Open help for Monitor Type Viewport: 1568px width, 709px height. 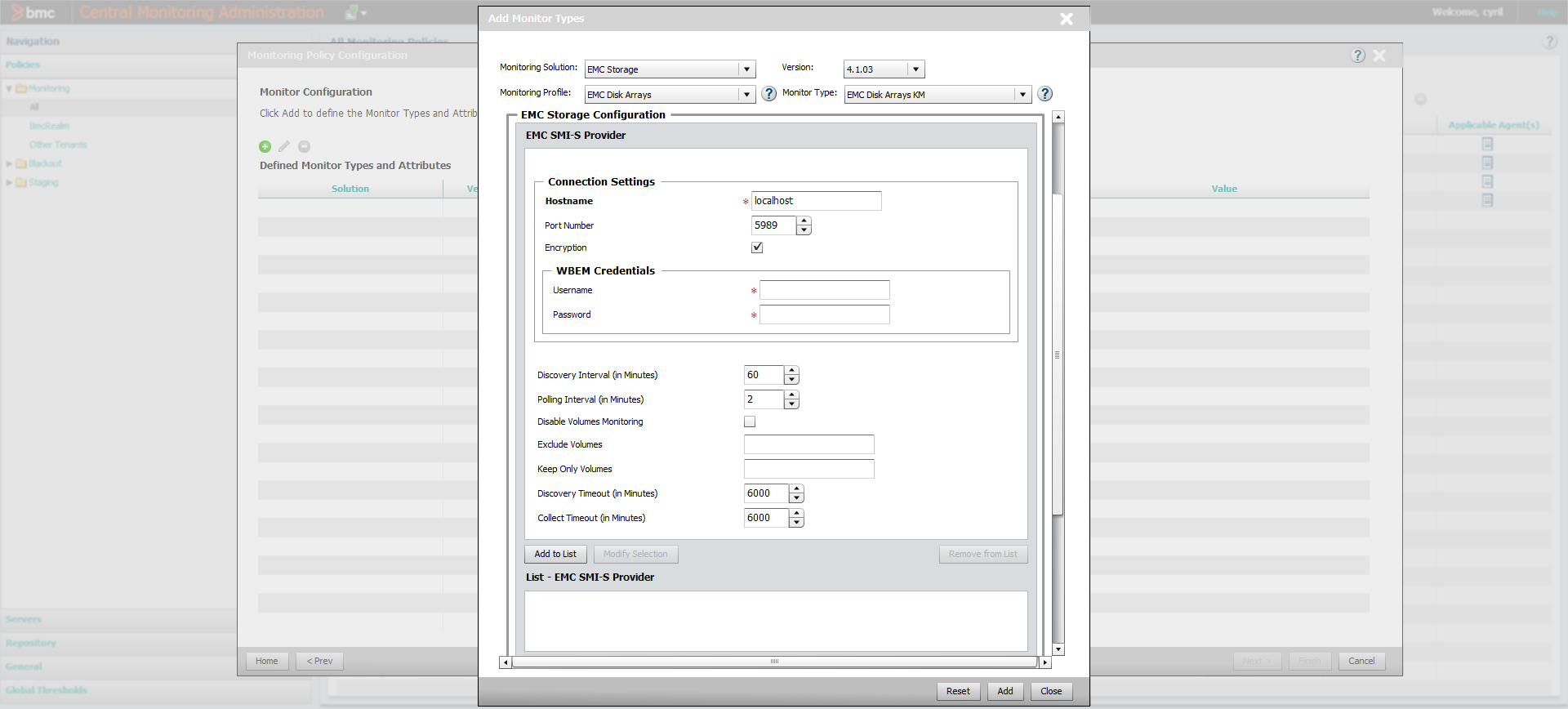click(x=1045, y=94)
